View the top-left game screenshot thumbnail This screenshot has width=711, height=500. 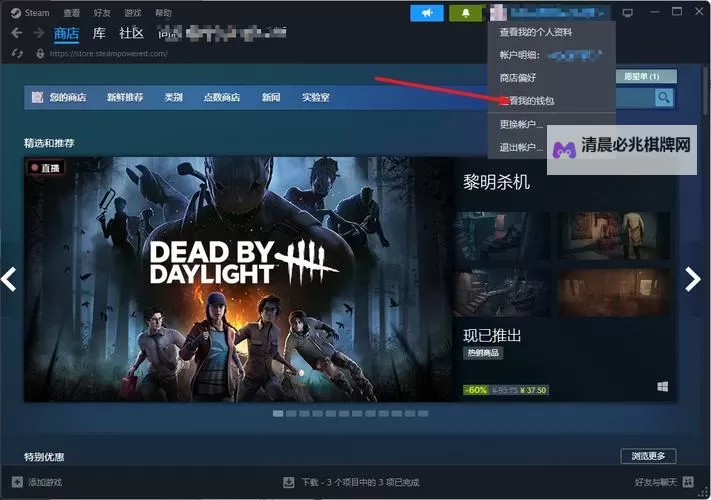502,236
